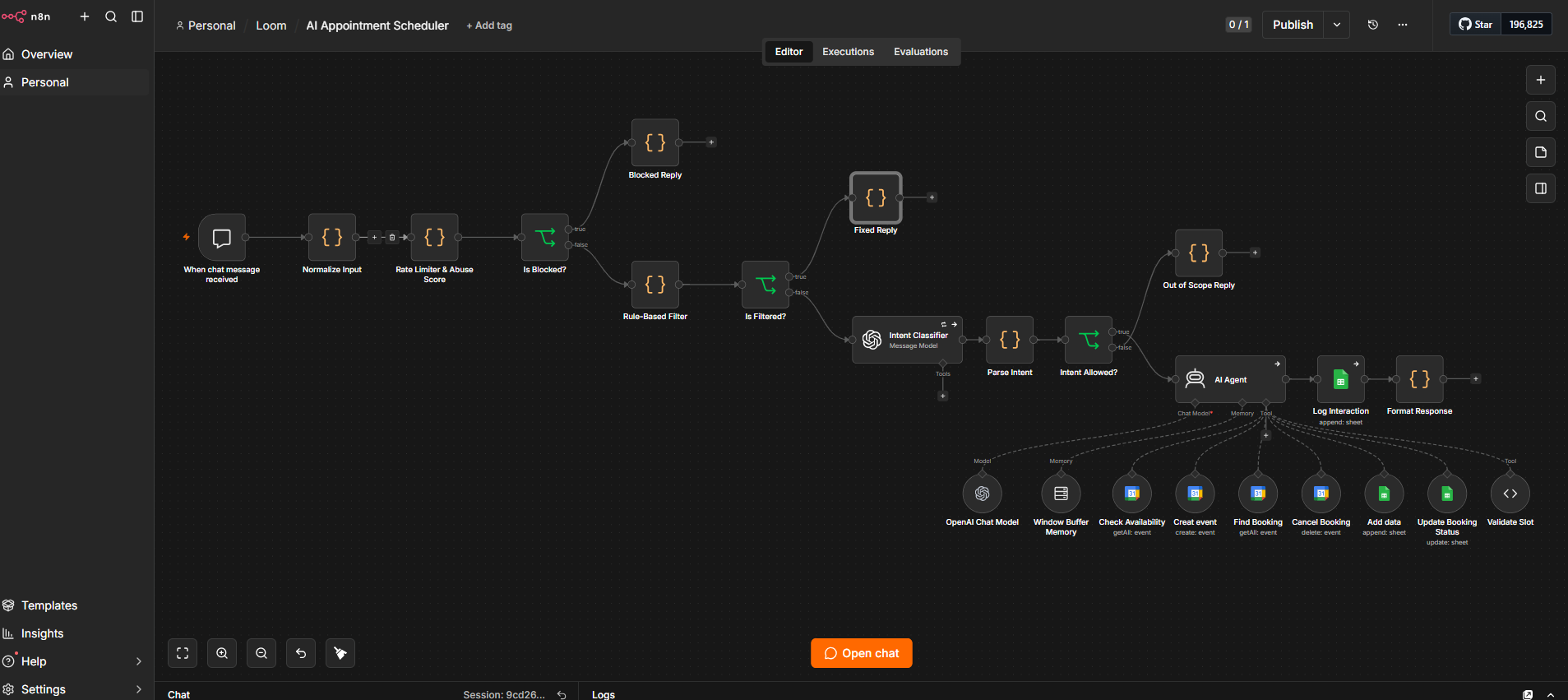Select the 'Is Filtered?' IF node

point(765,285)
